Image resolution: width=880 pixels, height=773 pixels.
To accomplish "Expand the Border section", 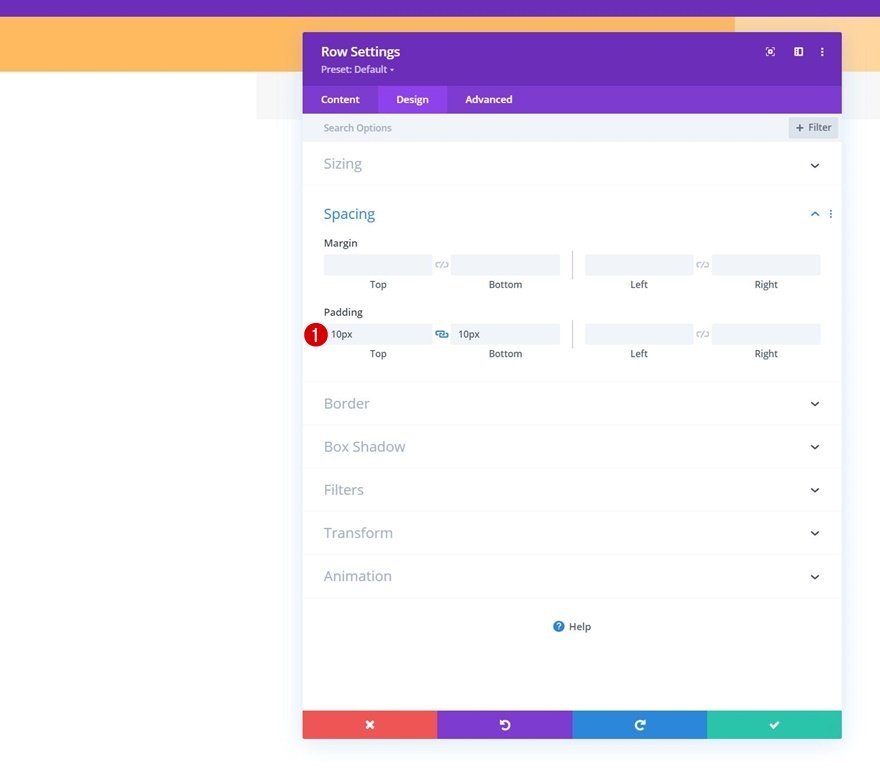I will pyautogui.click(x=572, y=404).
